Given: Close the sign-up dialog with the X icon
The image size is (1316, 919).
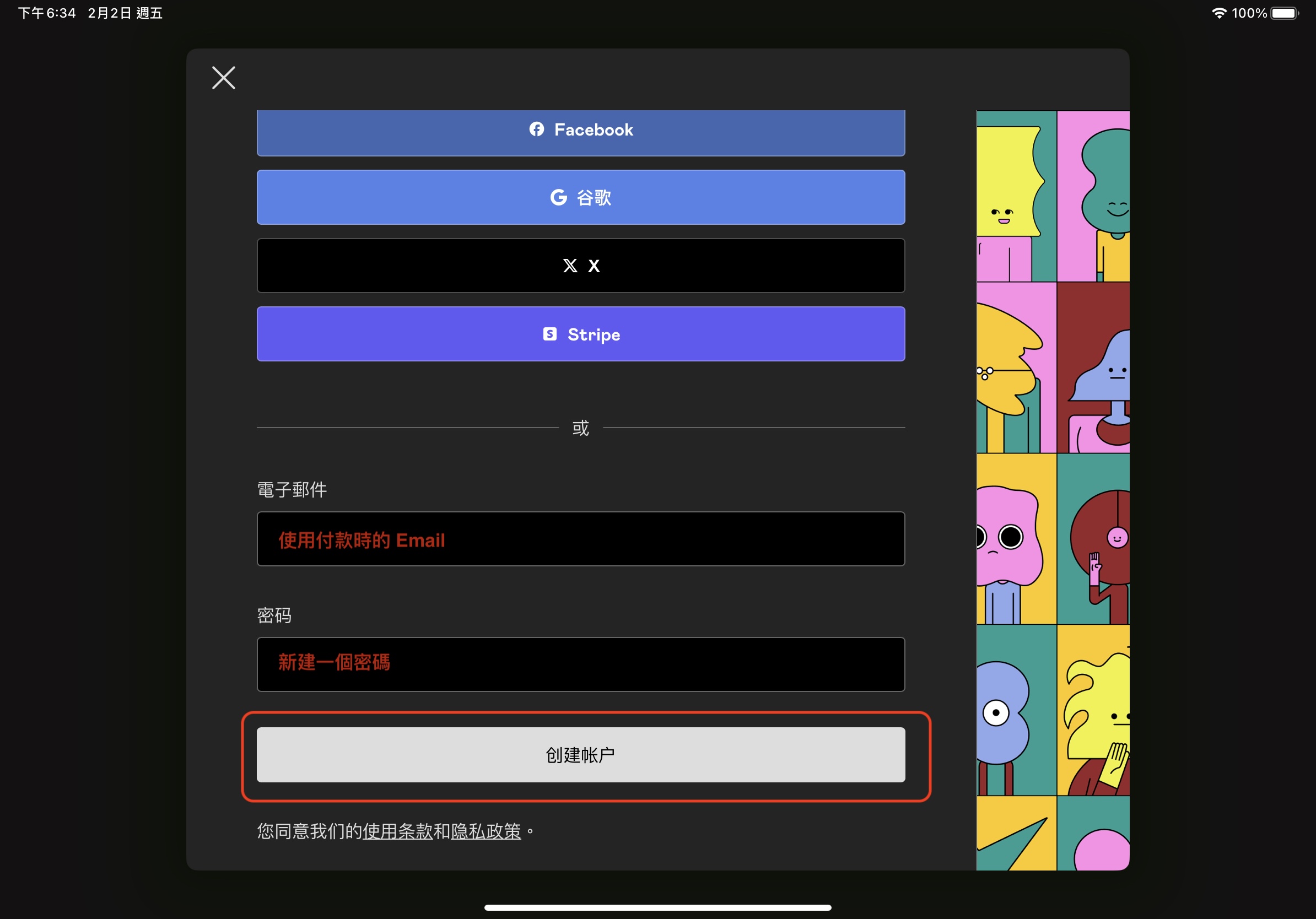Looking at the screenshot, I should 224,77.
